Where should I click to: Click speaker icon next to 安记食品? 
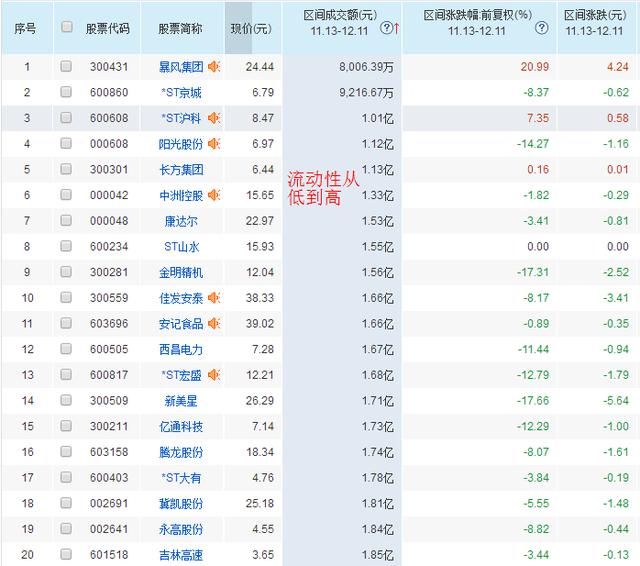coord(214,324)
